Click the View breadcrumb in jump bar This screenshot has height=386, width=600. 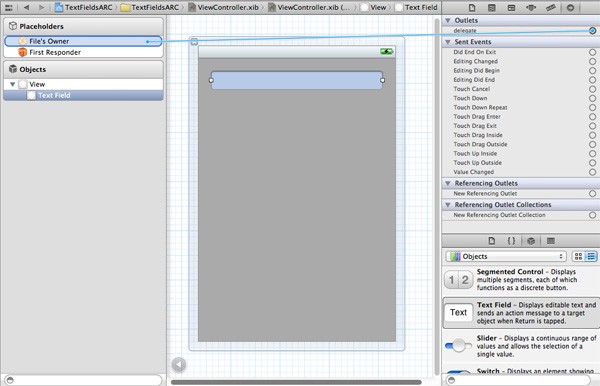coord(374,7)
